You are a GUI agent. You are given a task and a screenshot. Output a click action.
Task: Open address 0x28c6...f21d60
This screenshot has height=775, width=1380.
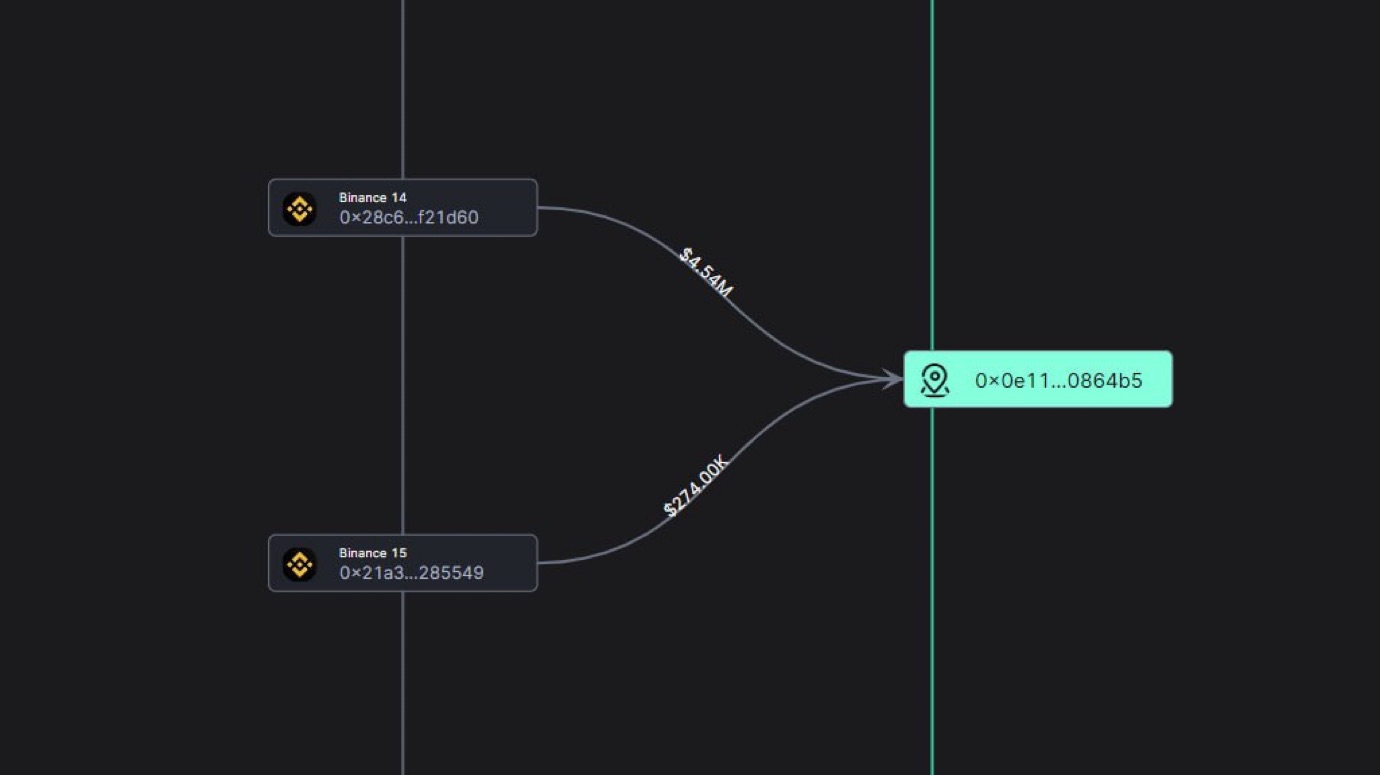[409, 218]
